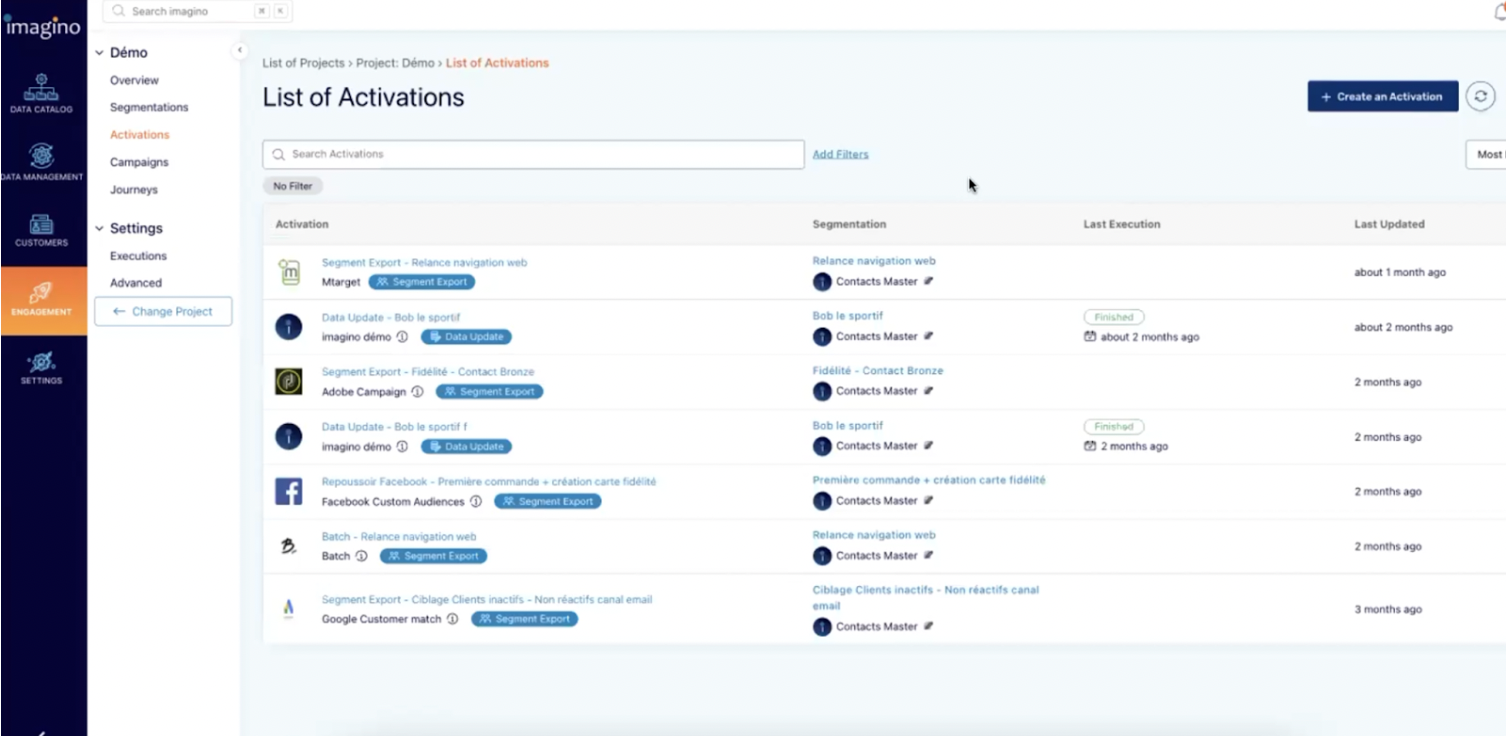Click inside the Search Activations field
This screenshot has height=736, width=1506.
(x=533, y=154)
